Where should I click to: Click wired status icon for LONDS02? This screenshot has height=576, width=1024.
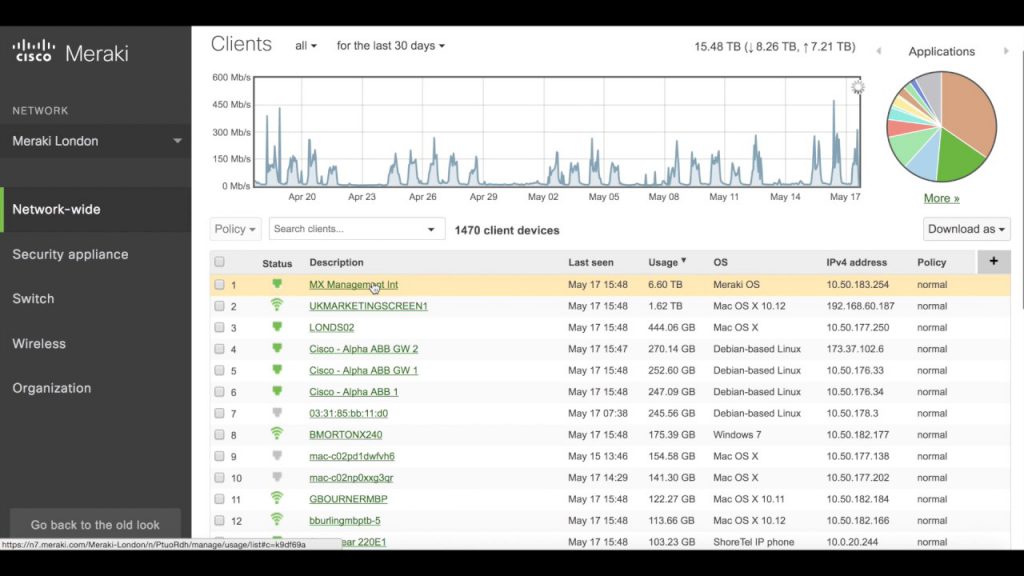point(277,327)
